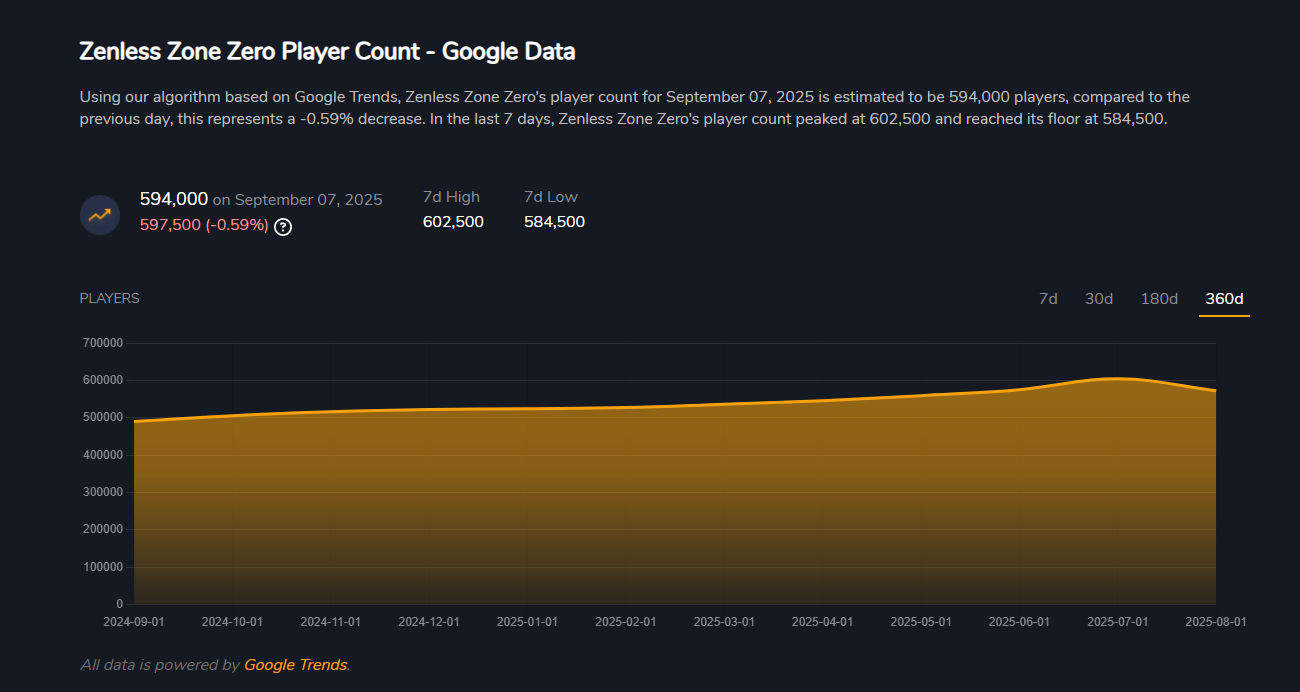The height and width of the screenshot is (692, 1300).
Task: Select the 360d range tab
Action: [x=1224, y=299]
